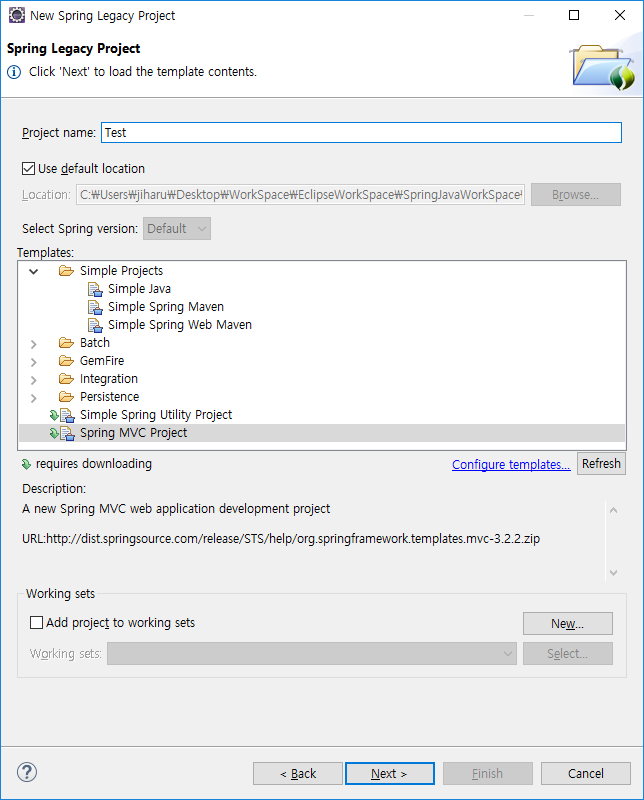Expand the Persistence templates folder
Screen dimensions: 644x800
click(x=34, y=398)
